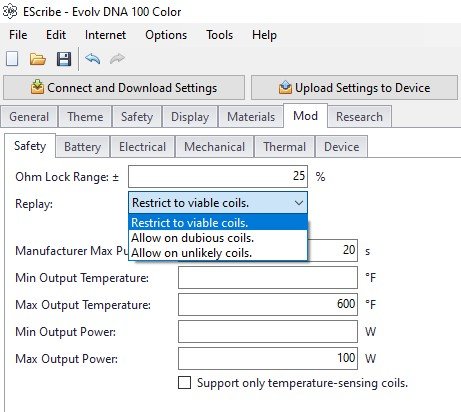The height and width of the screenshot is (412, 461).
Task: Click the Ohm Lock Range input field
Action: [x=218, y=176]
